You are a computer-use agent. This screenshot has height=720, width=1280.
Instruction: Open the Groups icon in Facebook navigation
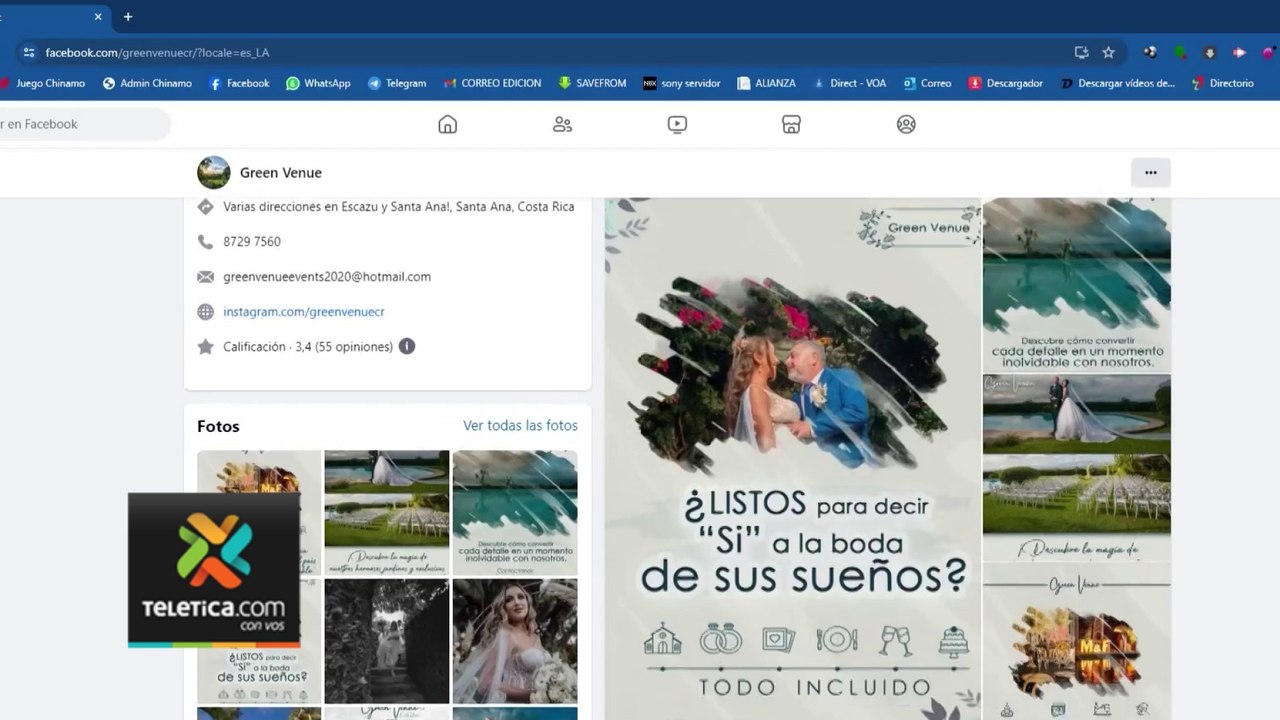click(x=906, y=124)
